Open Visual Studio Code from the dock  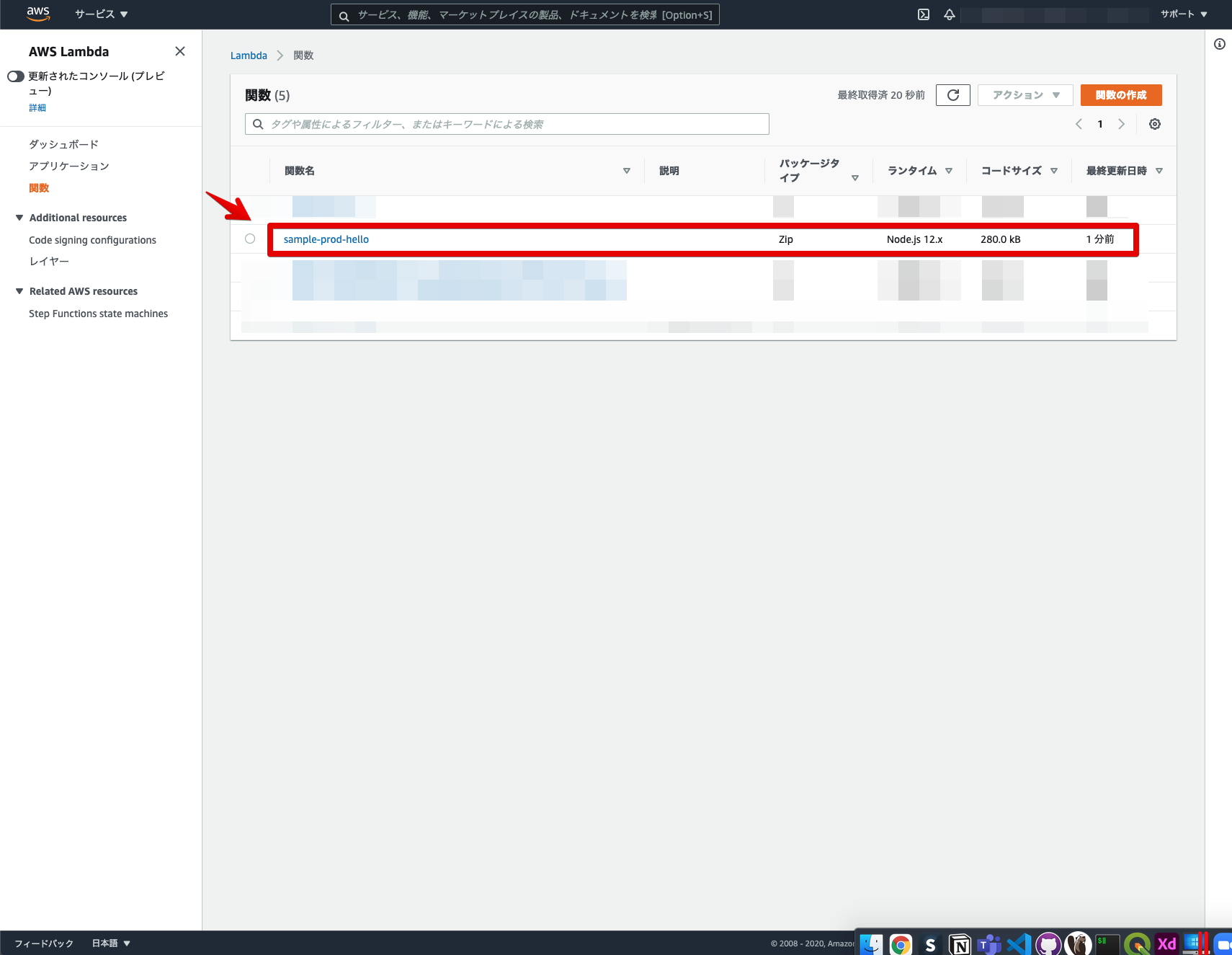click(1019, 944)
